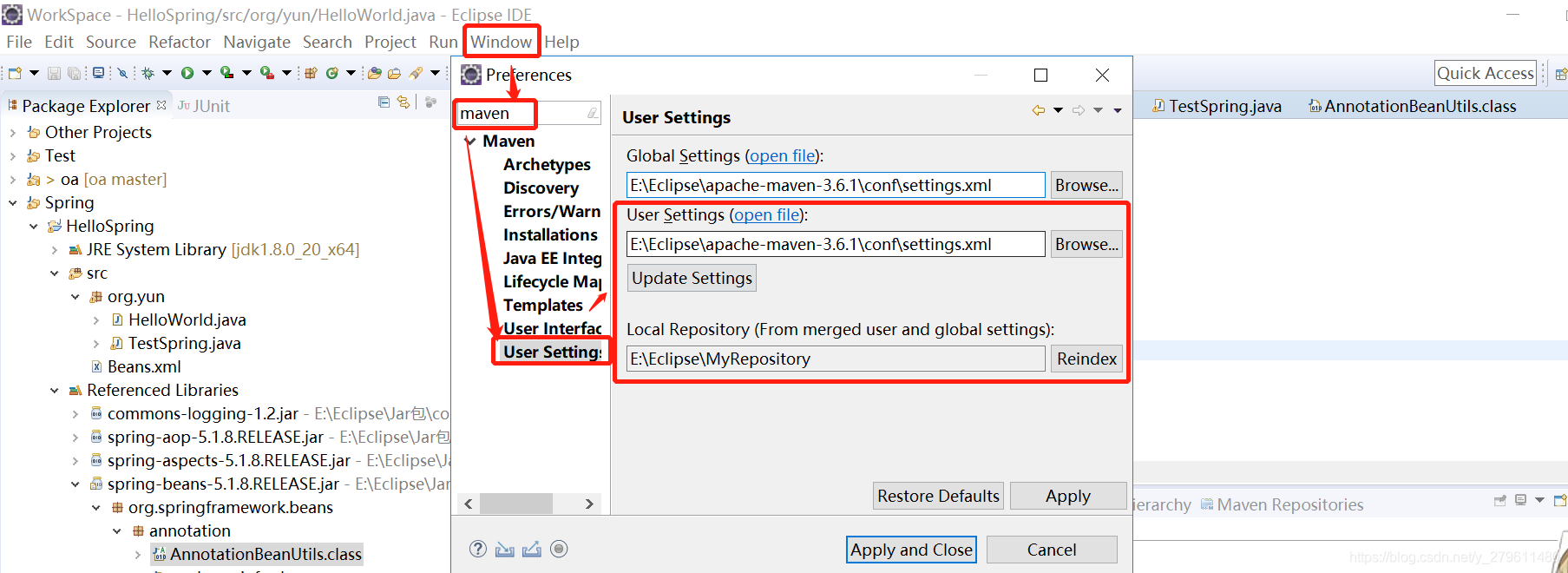Click the clear filter icon in Preferences search
1568x573 pixels.
pos(592,113)
